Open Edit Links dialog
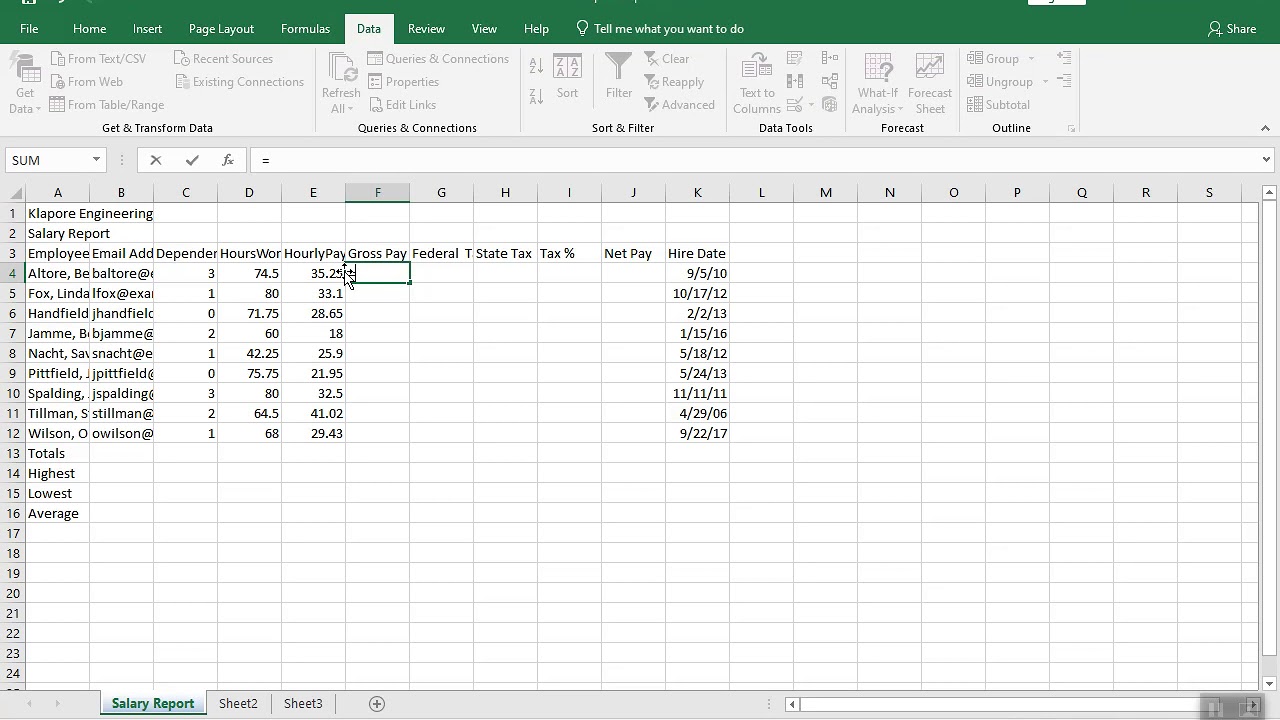 pyautogui.click(x=402, y=105)
